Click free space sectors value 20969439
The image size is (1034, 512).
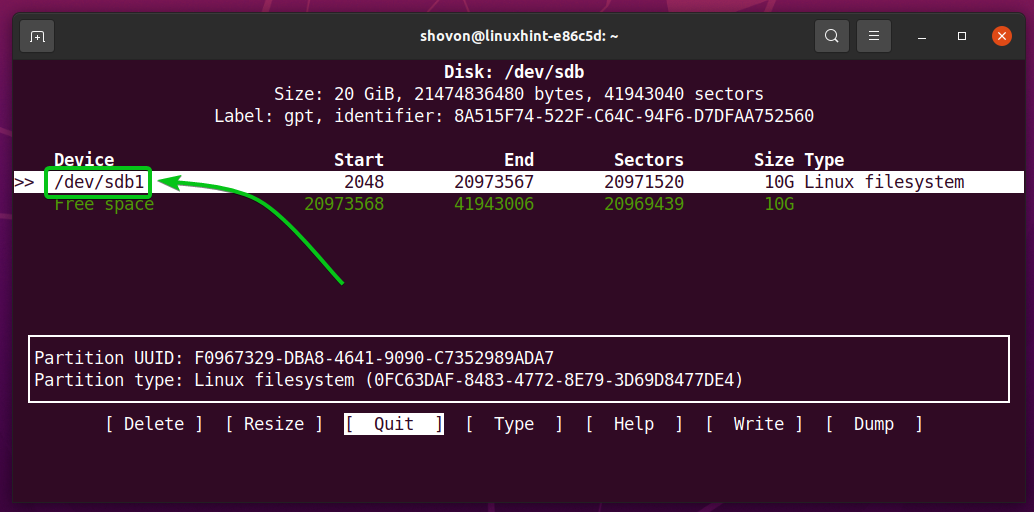coord(644,205)
